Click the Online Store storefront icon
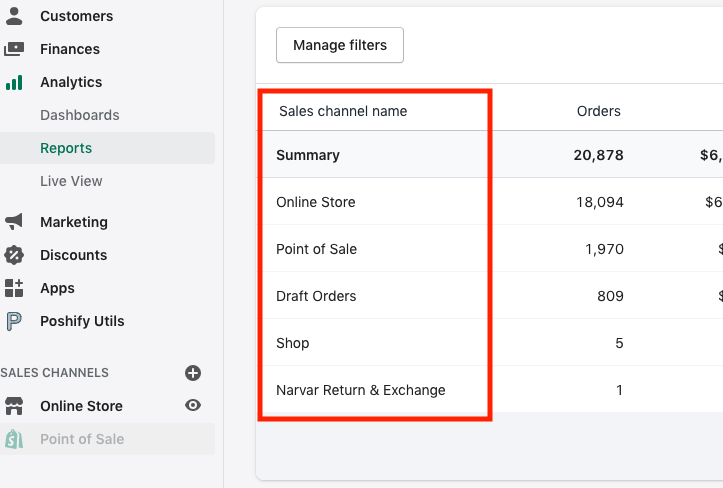The image size is (723, 488). click(14, 406)
